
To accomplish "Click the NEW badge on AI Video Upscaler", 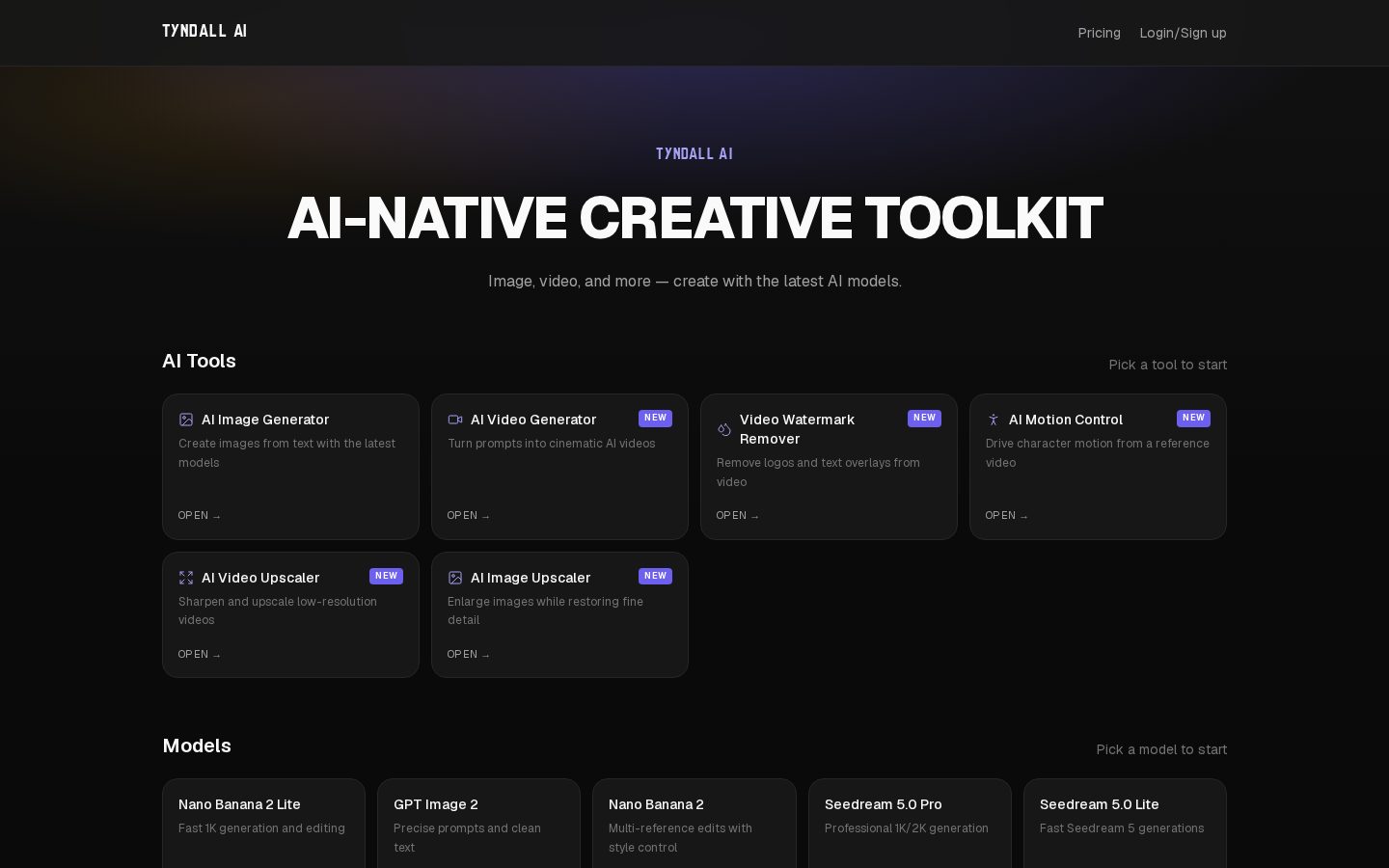I will point(386,576).
